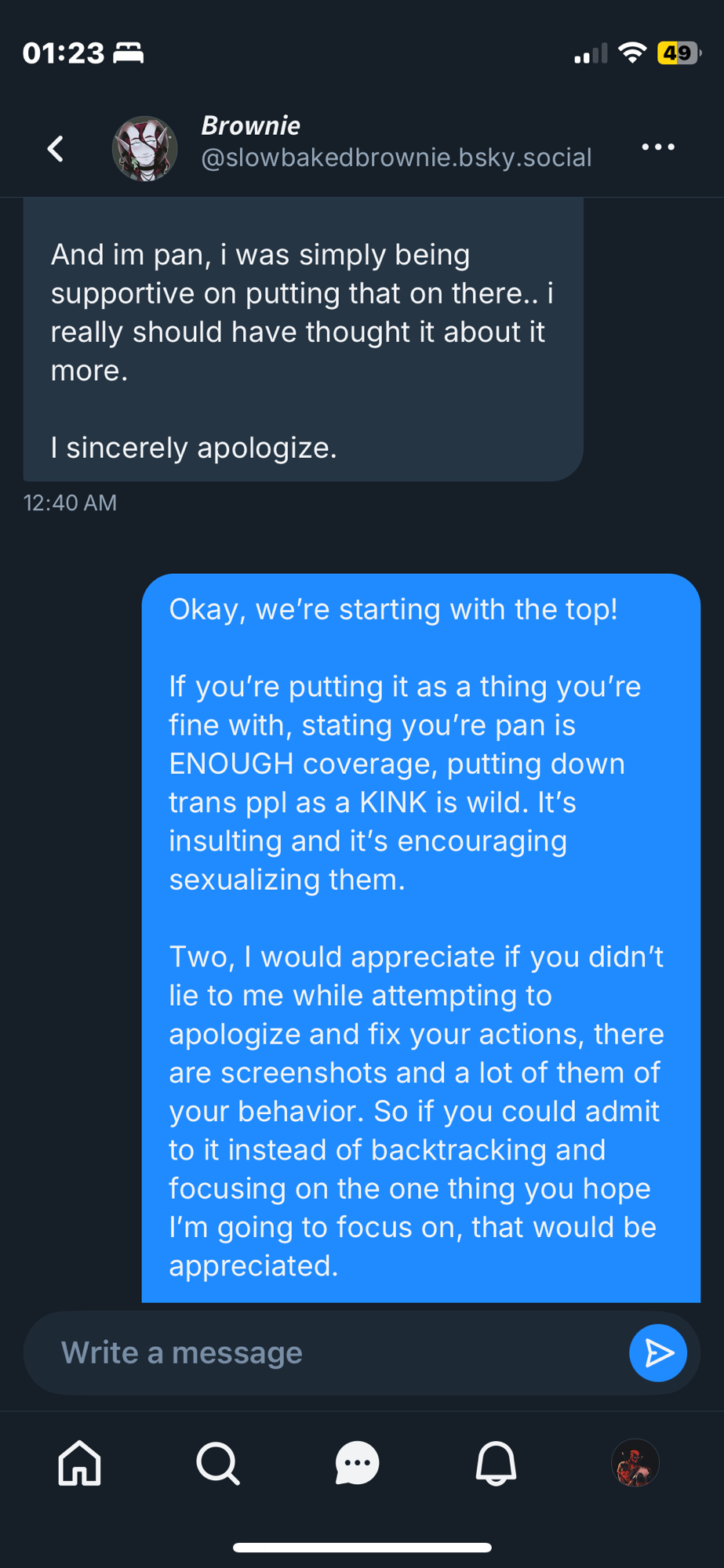The width and height of the screenshot is (724, 1568).
Task: Tap the Wi-Fi status icon
Action: click(631, 53)
